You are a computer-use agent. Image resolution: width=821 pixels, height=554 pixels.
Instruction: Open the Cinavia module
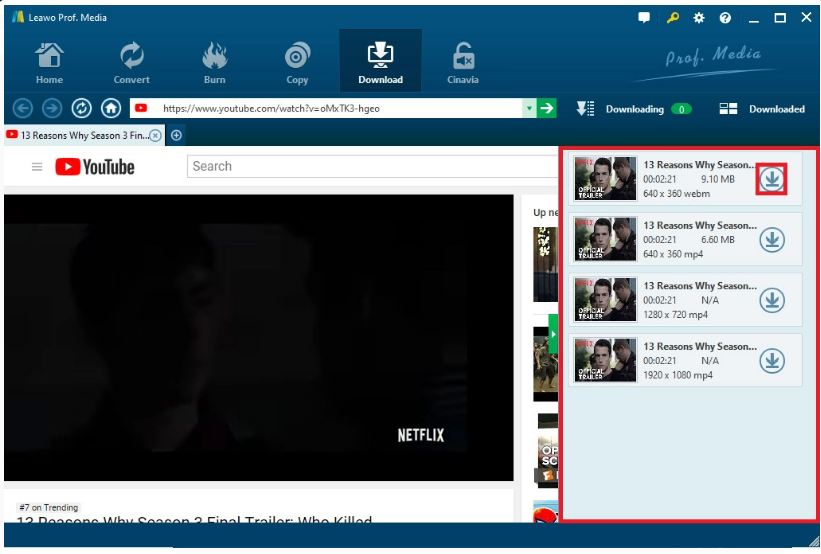[462, 62]
